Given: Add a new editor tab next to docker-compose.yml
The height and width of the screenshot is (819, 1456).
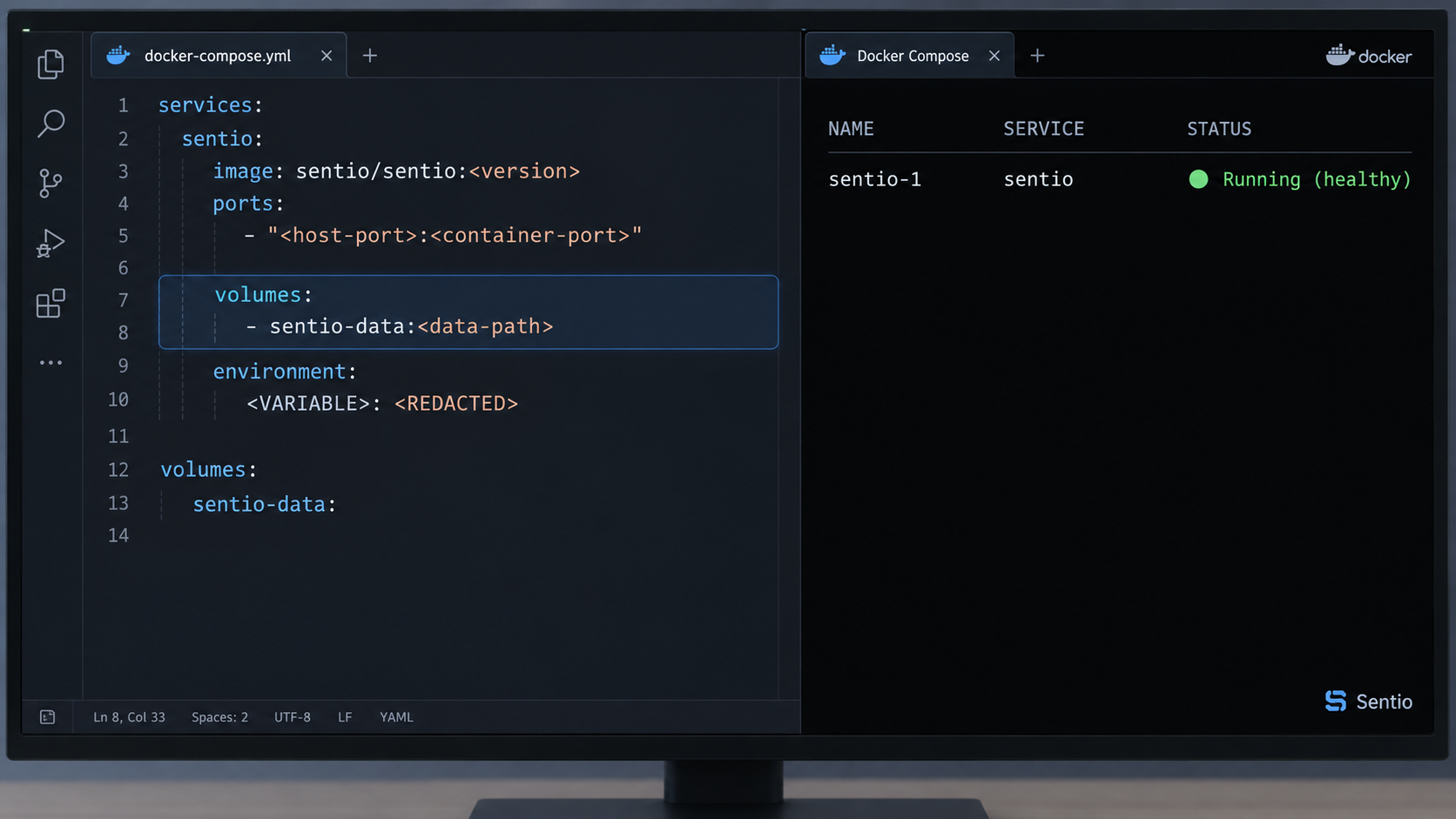Looking at the screenshot, I should coord(370,56).
